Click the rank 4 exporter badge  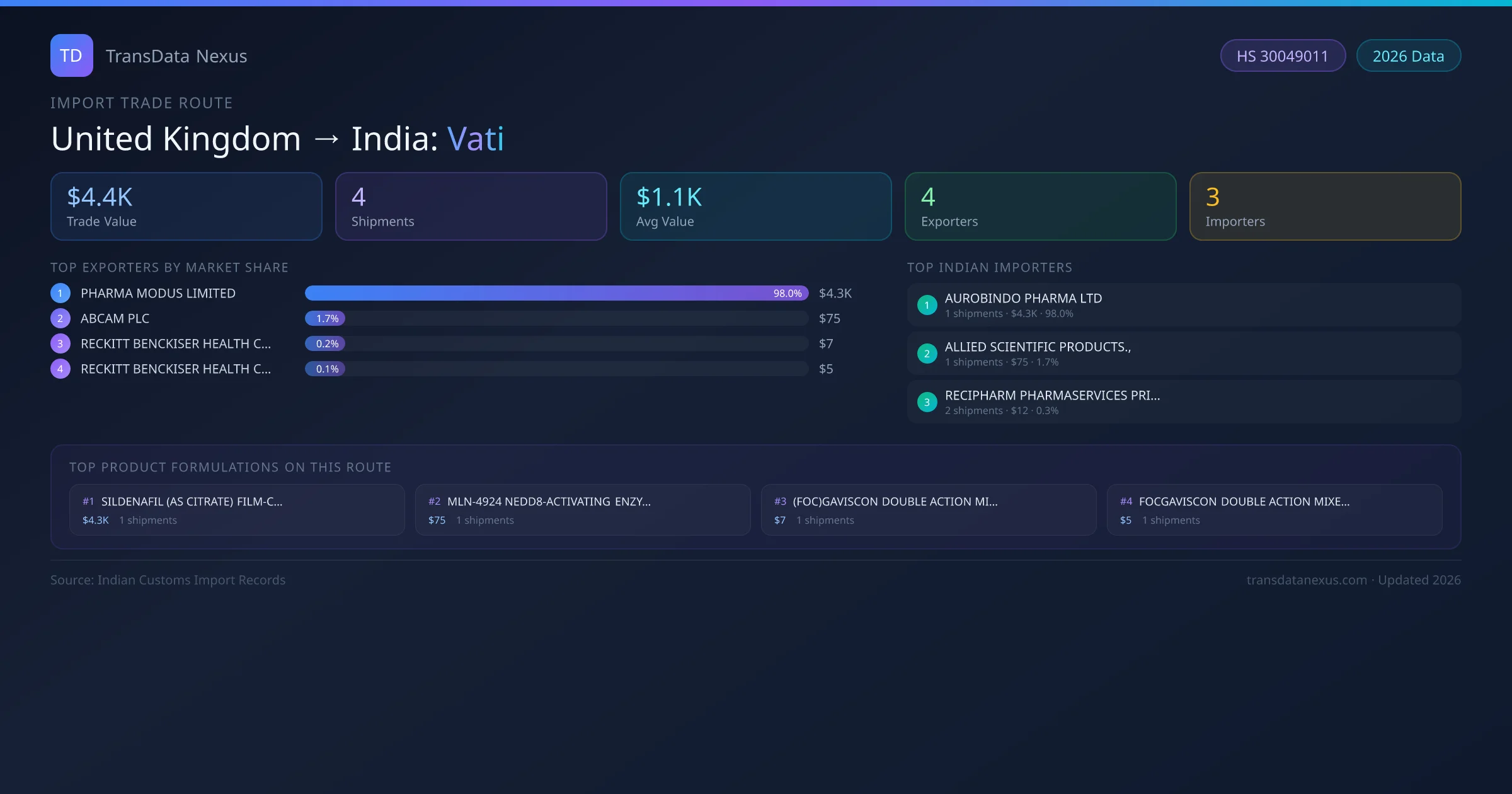pyautogui.click(x=60, y=369)
